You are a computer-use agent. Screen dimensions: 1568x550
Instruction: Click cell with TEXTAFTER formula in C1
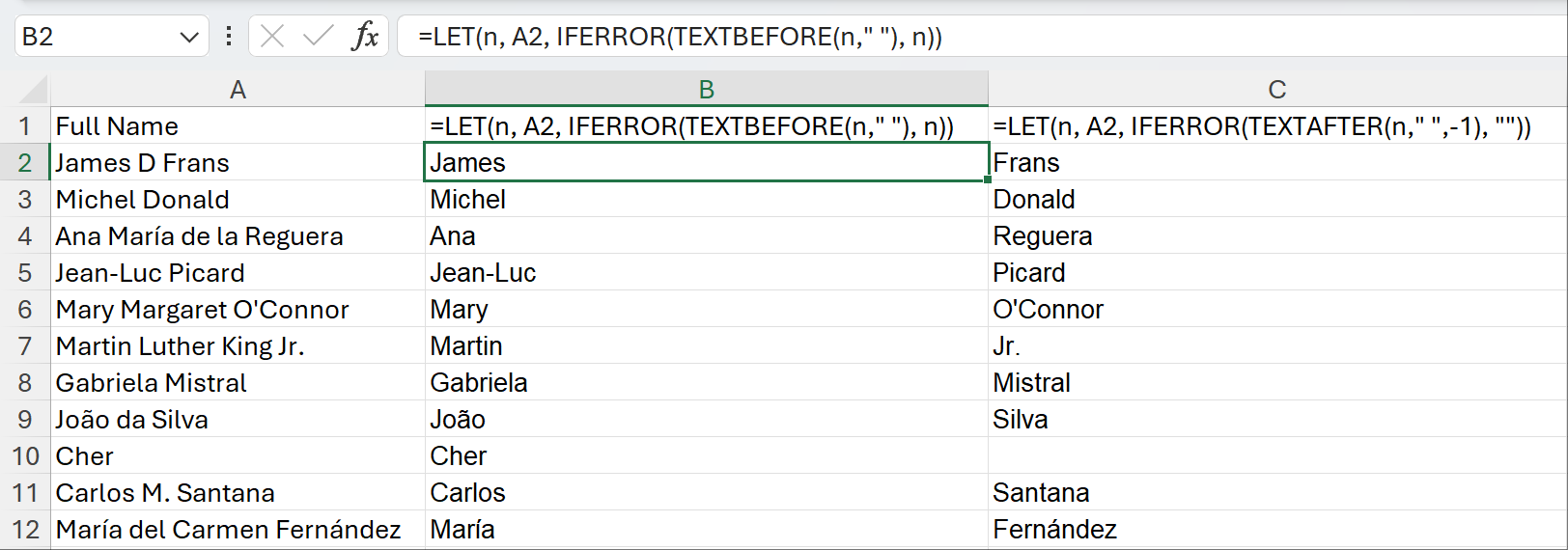1261,126
